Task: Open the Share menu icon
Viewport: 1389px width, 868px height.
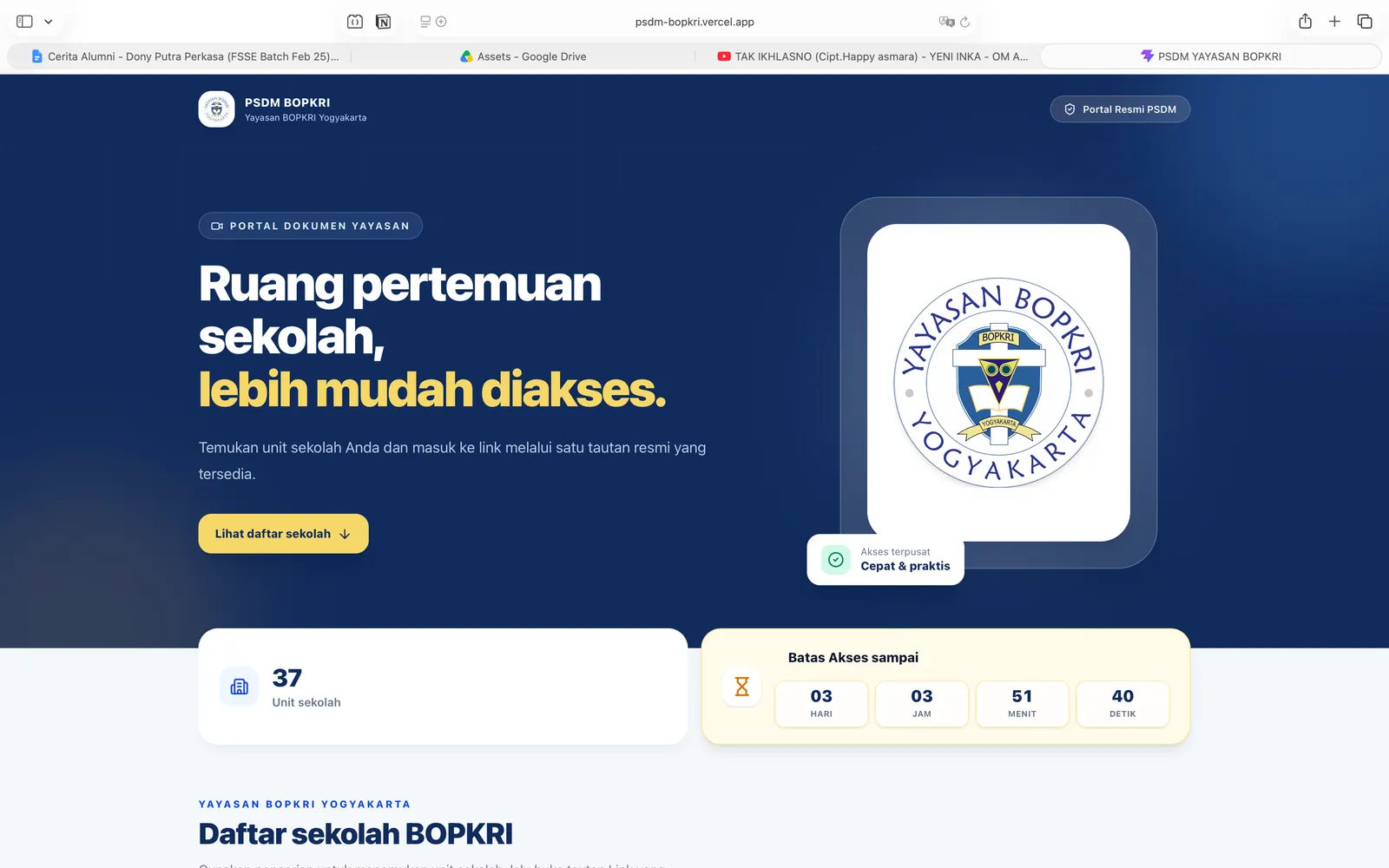Action: (1305, 22)
